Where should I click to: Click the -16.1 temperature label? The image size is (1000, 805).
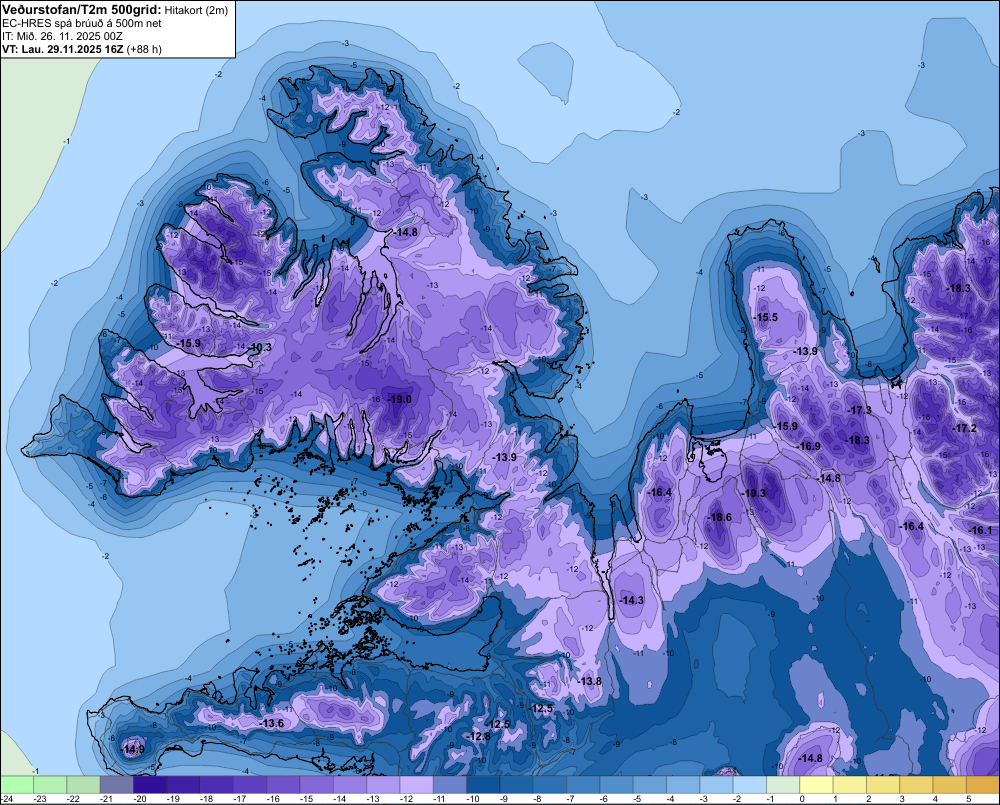981,530
